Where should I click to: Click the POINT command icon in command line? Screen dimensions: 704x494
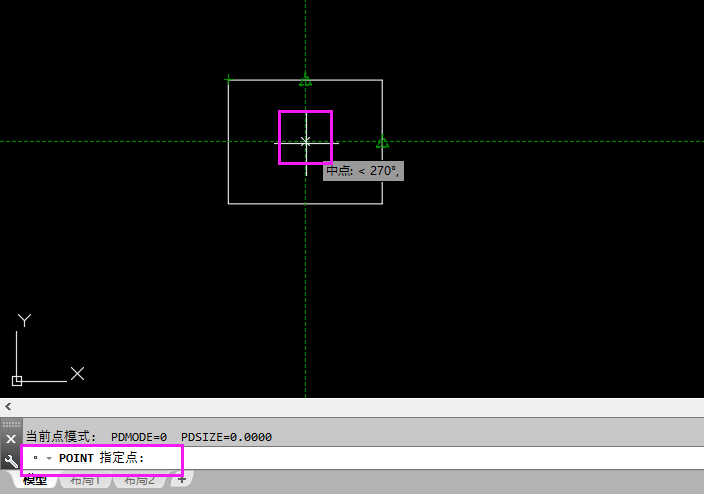35,458
